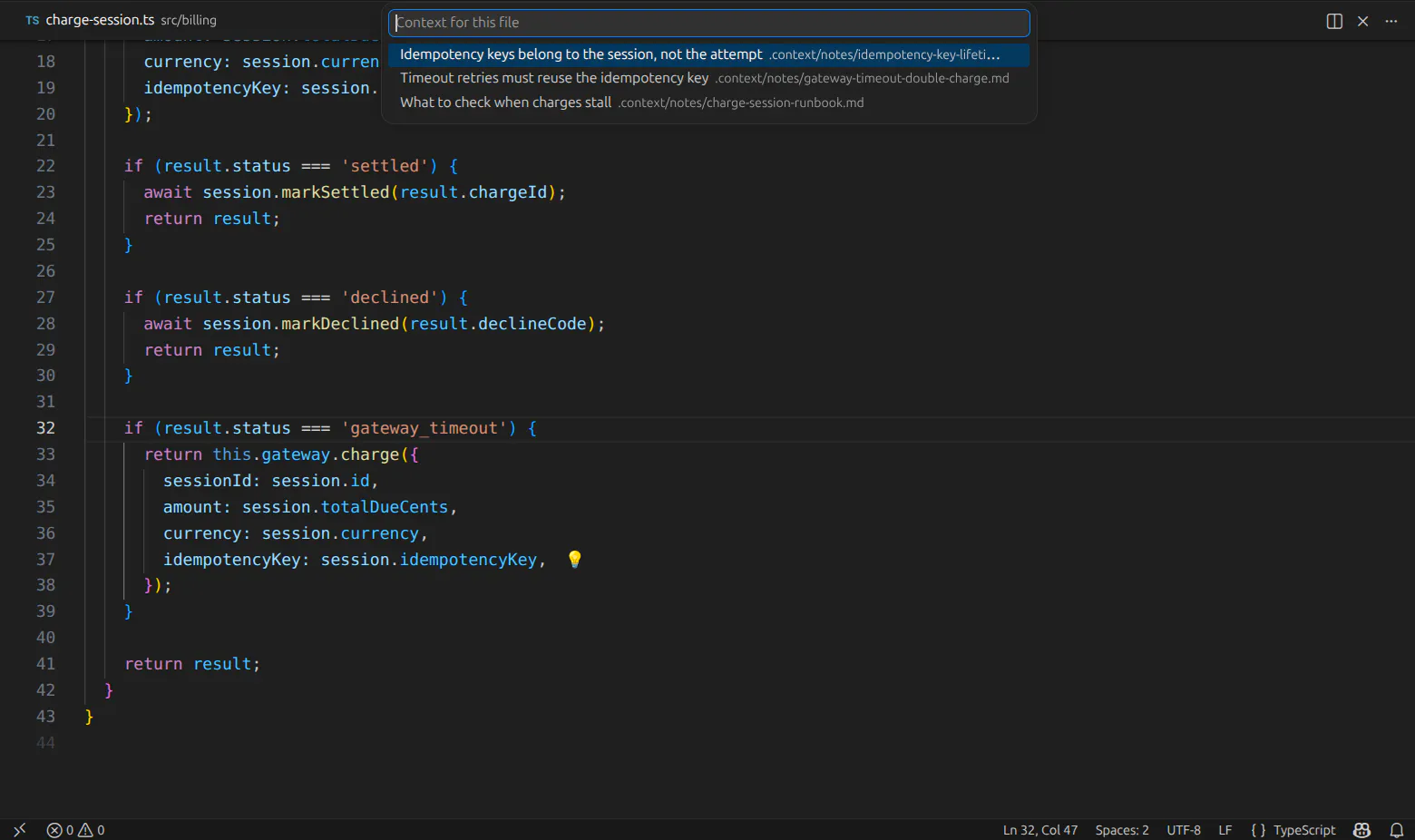Change indentation via 'Spaces: 2'
1415x840 pixels.
tap(1122, 830)
